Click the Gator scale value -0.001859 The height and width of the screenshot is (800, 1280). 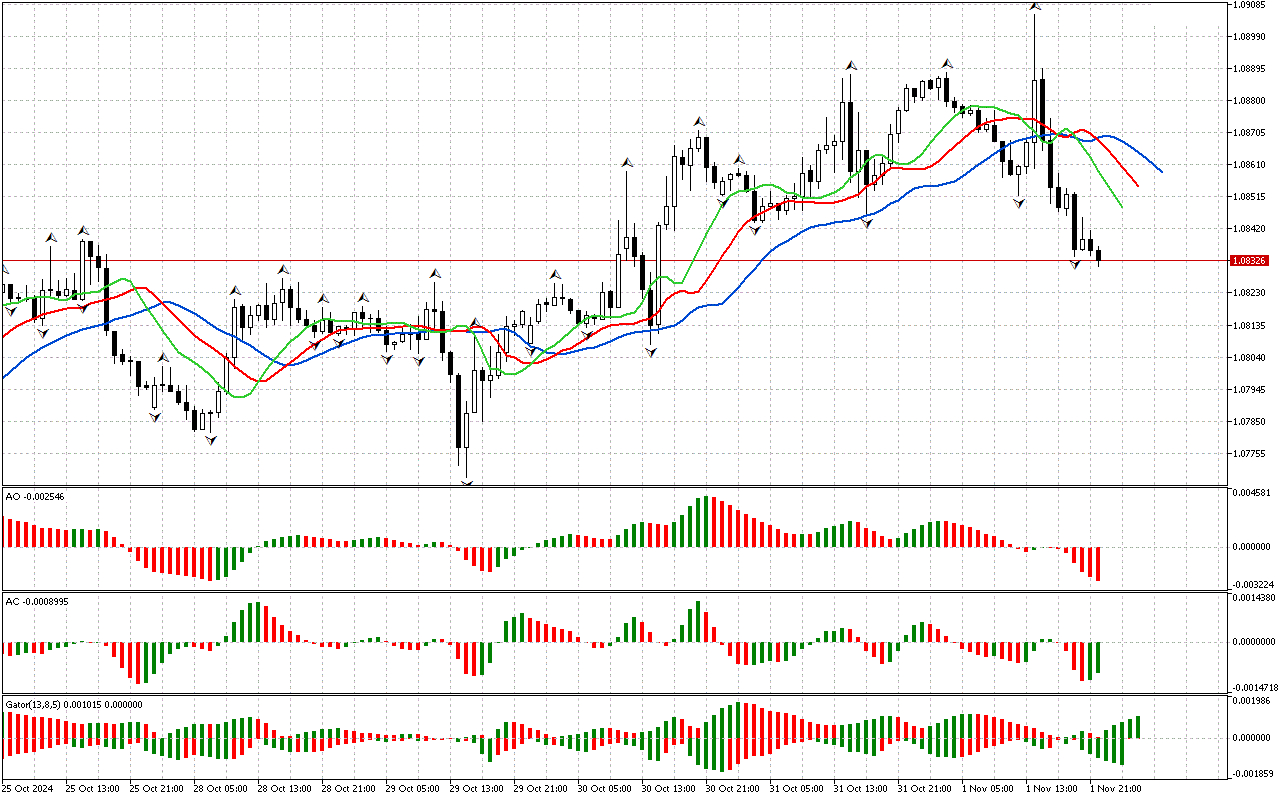1252,774
